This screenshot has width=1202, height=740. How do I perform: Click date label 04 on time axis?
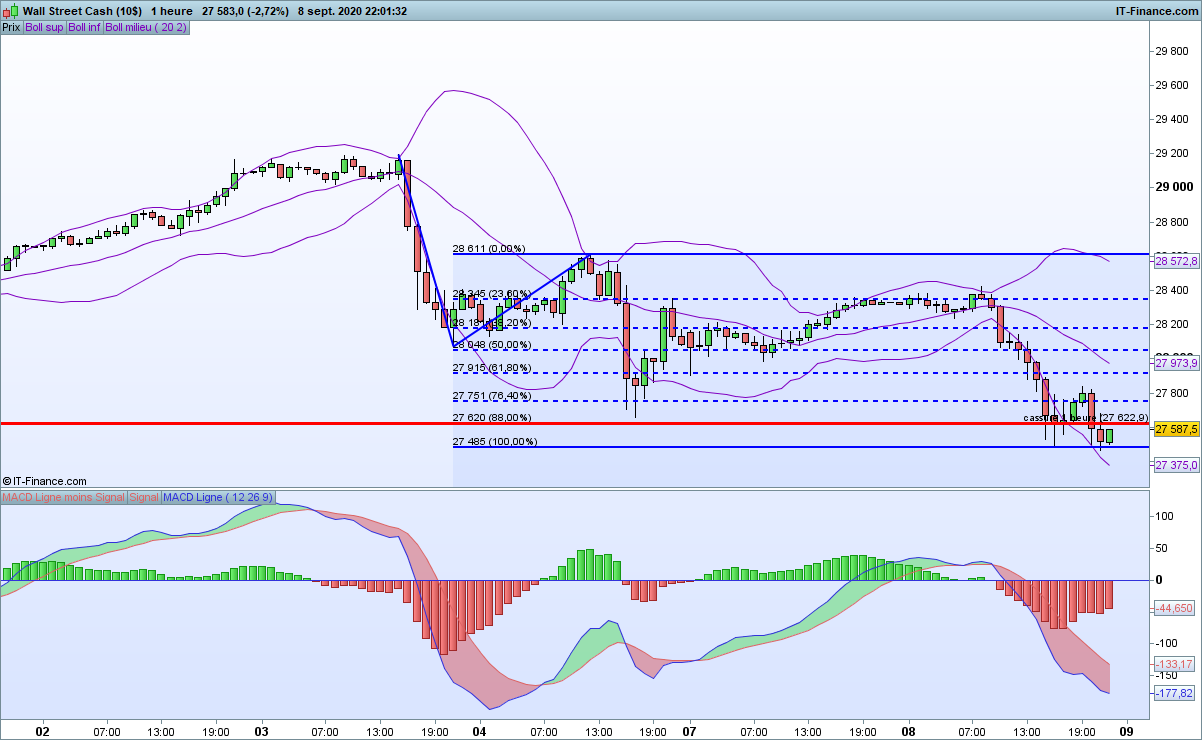[x=478, y=731]
